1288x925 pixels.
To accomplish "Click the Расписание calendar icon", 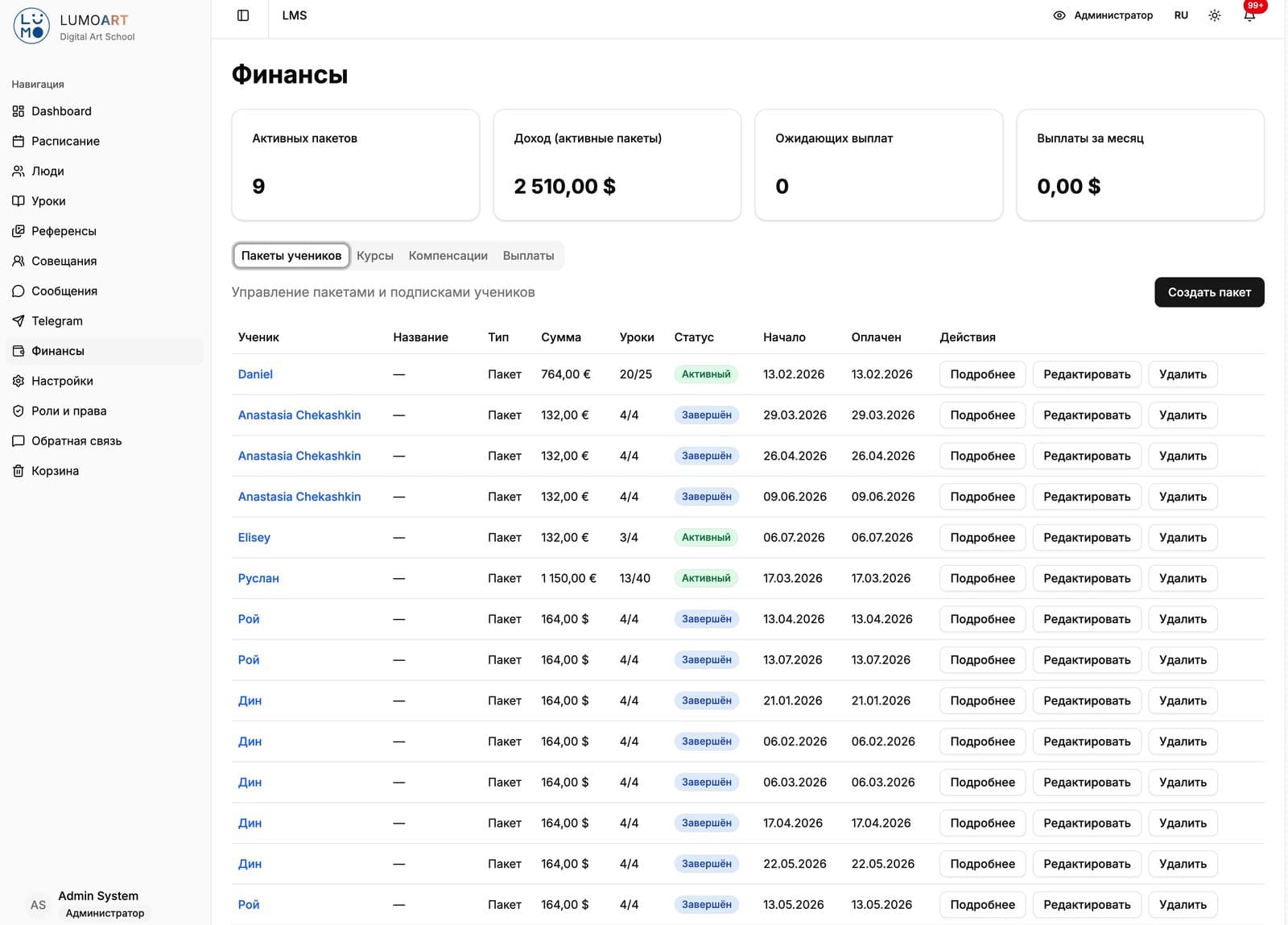I will coord(18,141).
